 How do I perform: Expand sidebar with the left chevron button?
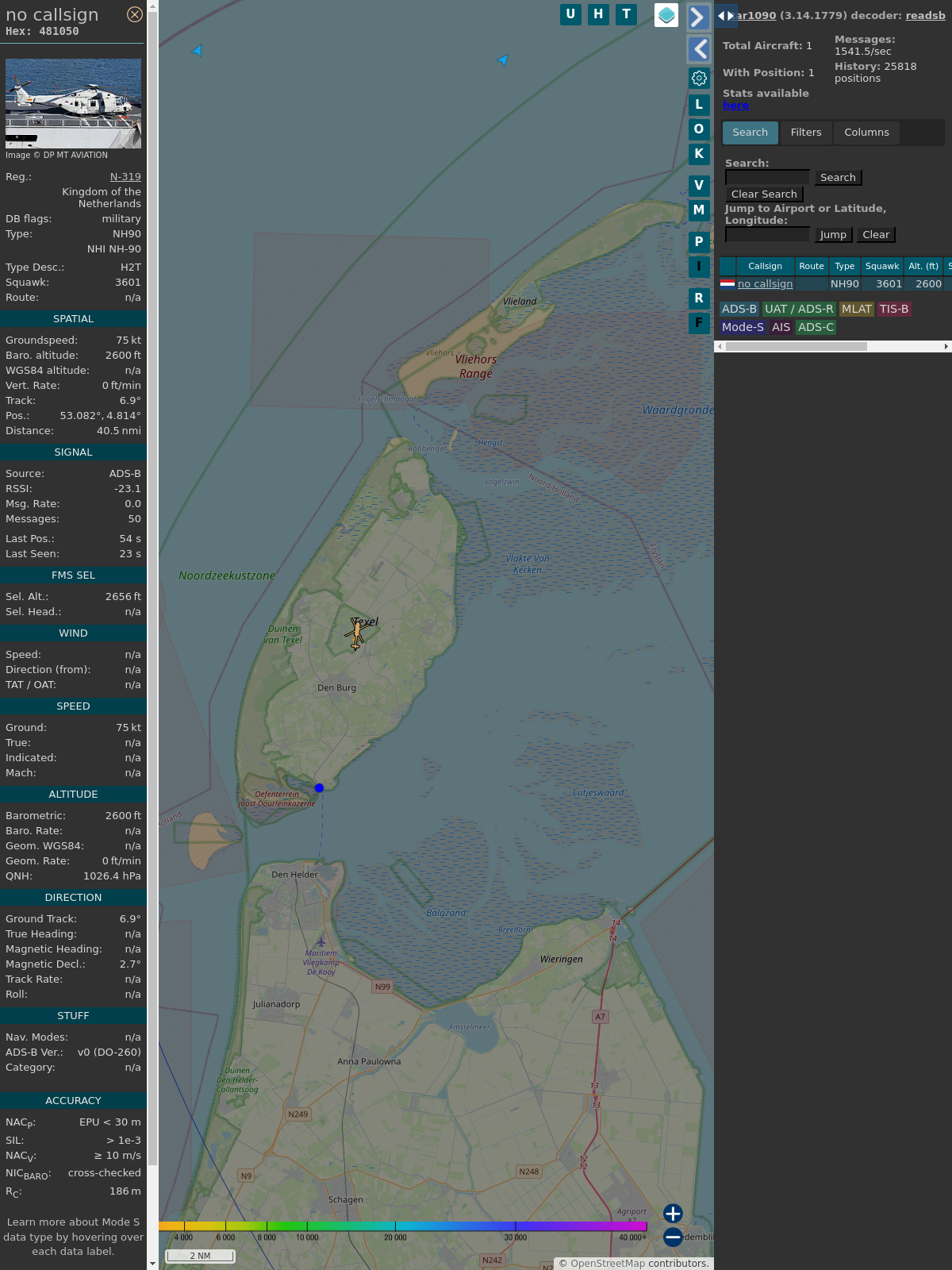pyautogui.click(x=698, y=49)
